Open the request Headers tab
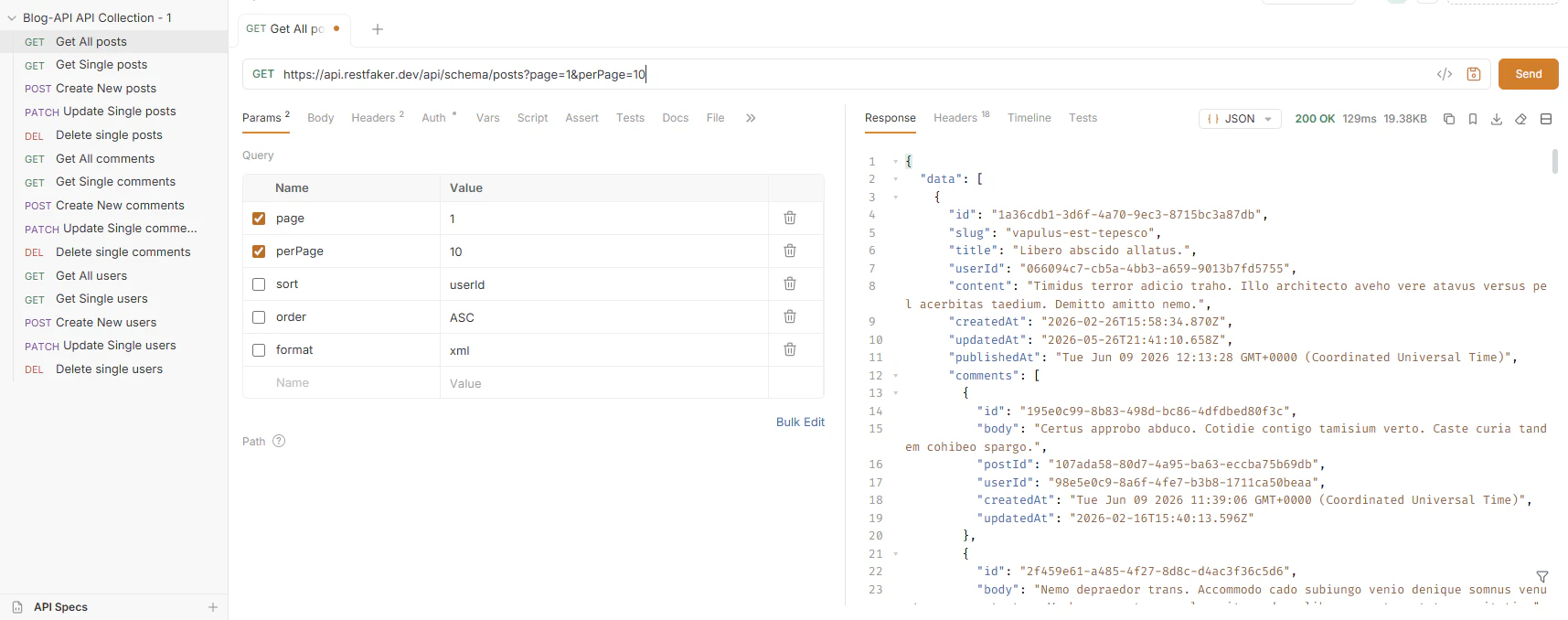The height and width of the screenshot is (620, 1568). (377, 118)
